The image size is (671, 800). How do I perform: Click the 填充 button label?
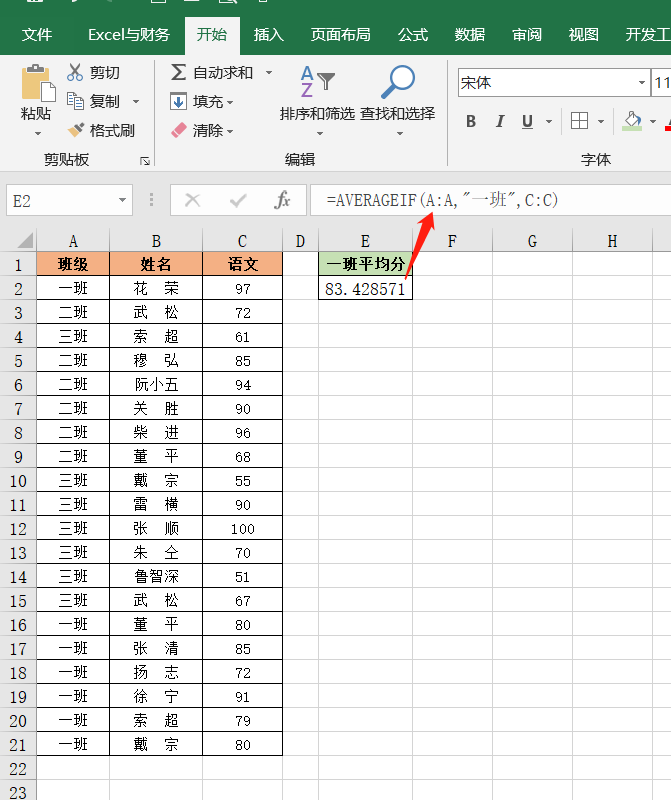tap(208, 102)
